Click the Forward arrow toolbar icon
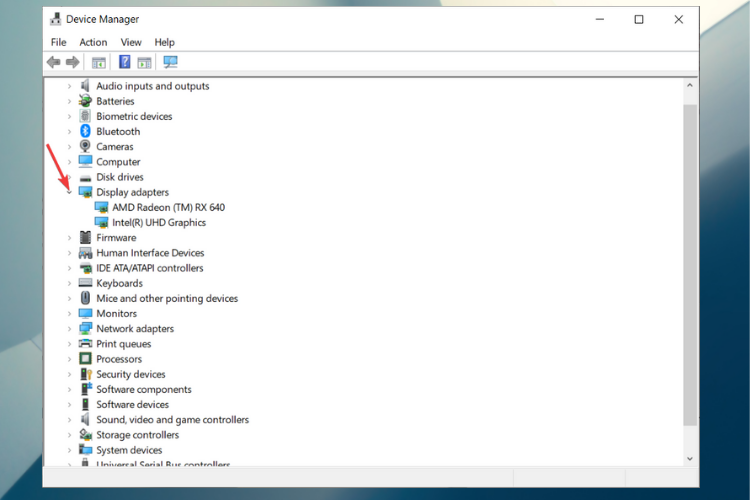 point(73,62)
